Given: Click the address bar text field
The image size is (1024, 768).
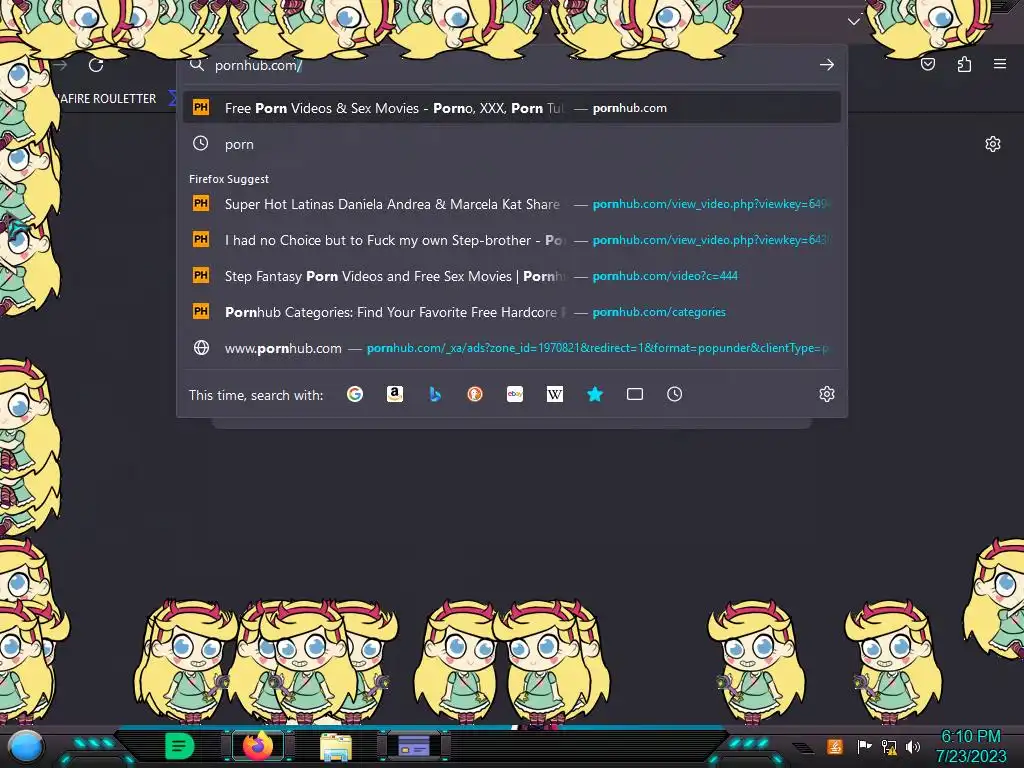Looking at the screenshot, I should pos(513,65).
